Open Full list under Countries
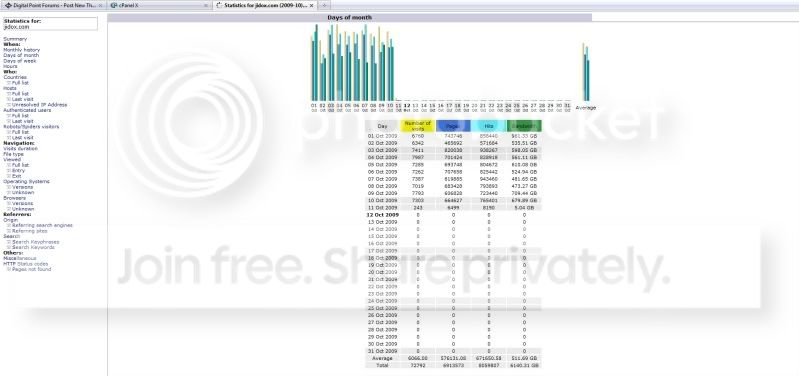Image resolution: width=799 pixels, height=376 pixels. click(x=20, y=83)
